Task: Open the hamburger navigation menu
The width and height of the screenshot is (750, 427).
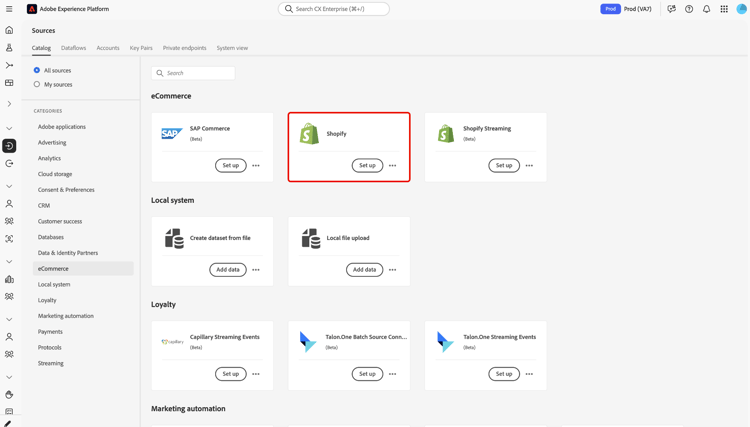Action: pos(9,9)
